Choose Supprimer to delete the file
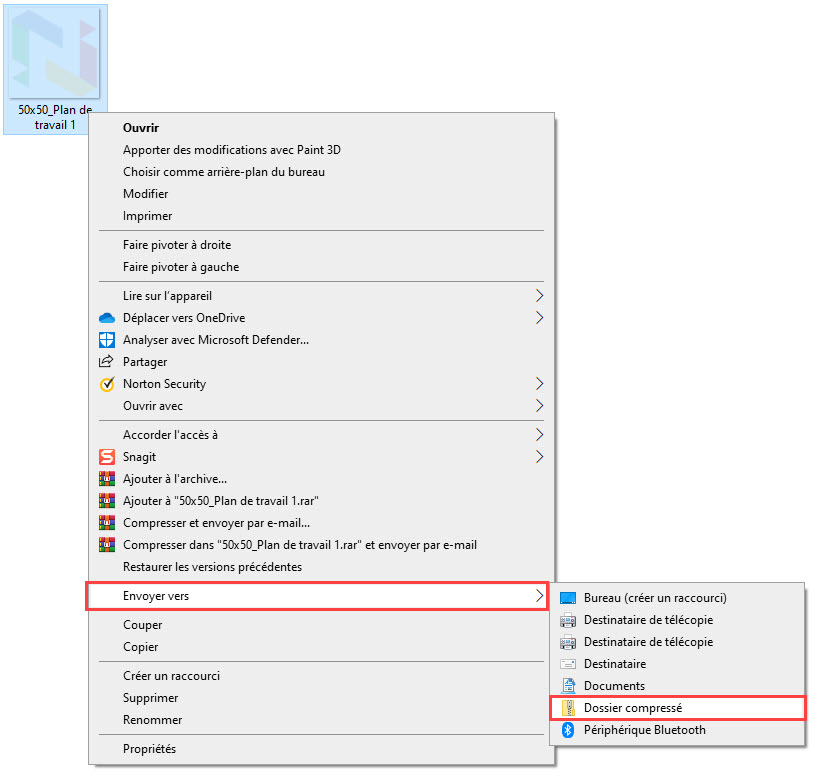This screenshot has width=816, height=776. tap(150, 698)
